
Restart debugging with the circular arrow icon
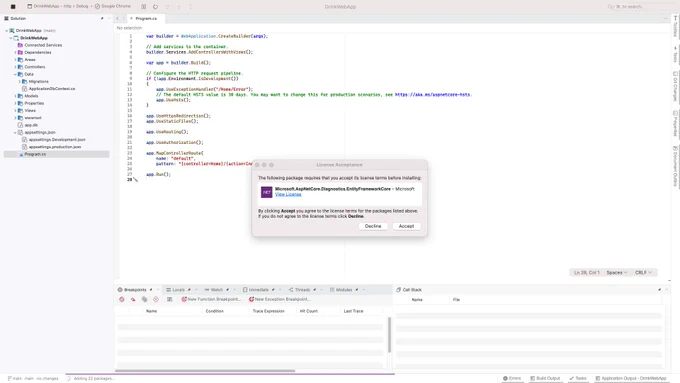155,7
